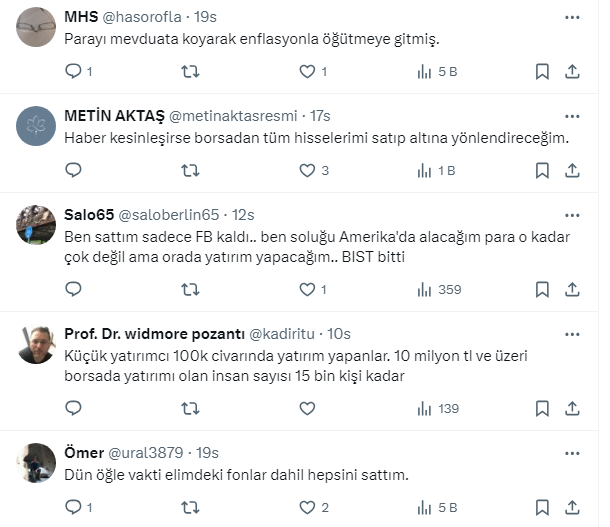Expand the three-dot menu on Salo65's tweet
The width and height of the screenshot is (610, 527).
pyautogui.click(x=572, y=215)
